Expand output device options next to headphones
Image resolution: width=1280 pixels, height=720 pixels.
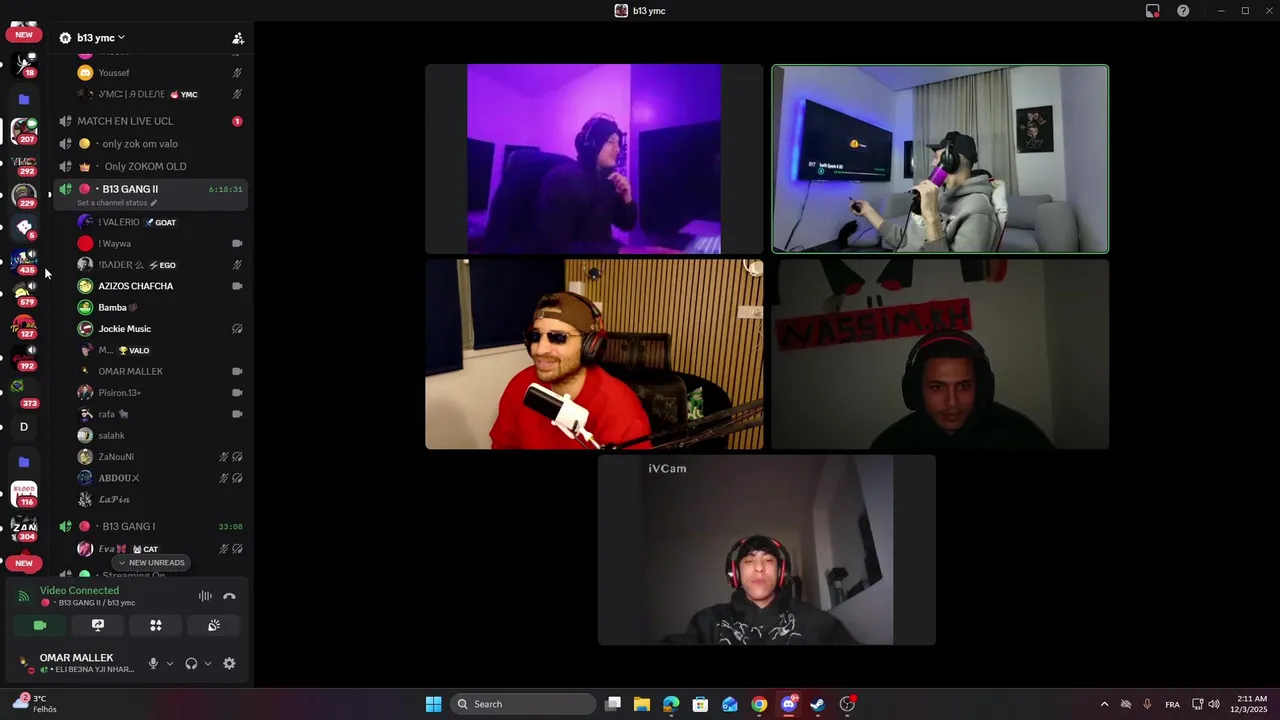coord(207,663)
